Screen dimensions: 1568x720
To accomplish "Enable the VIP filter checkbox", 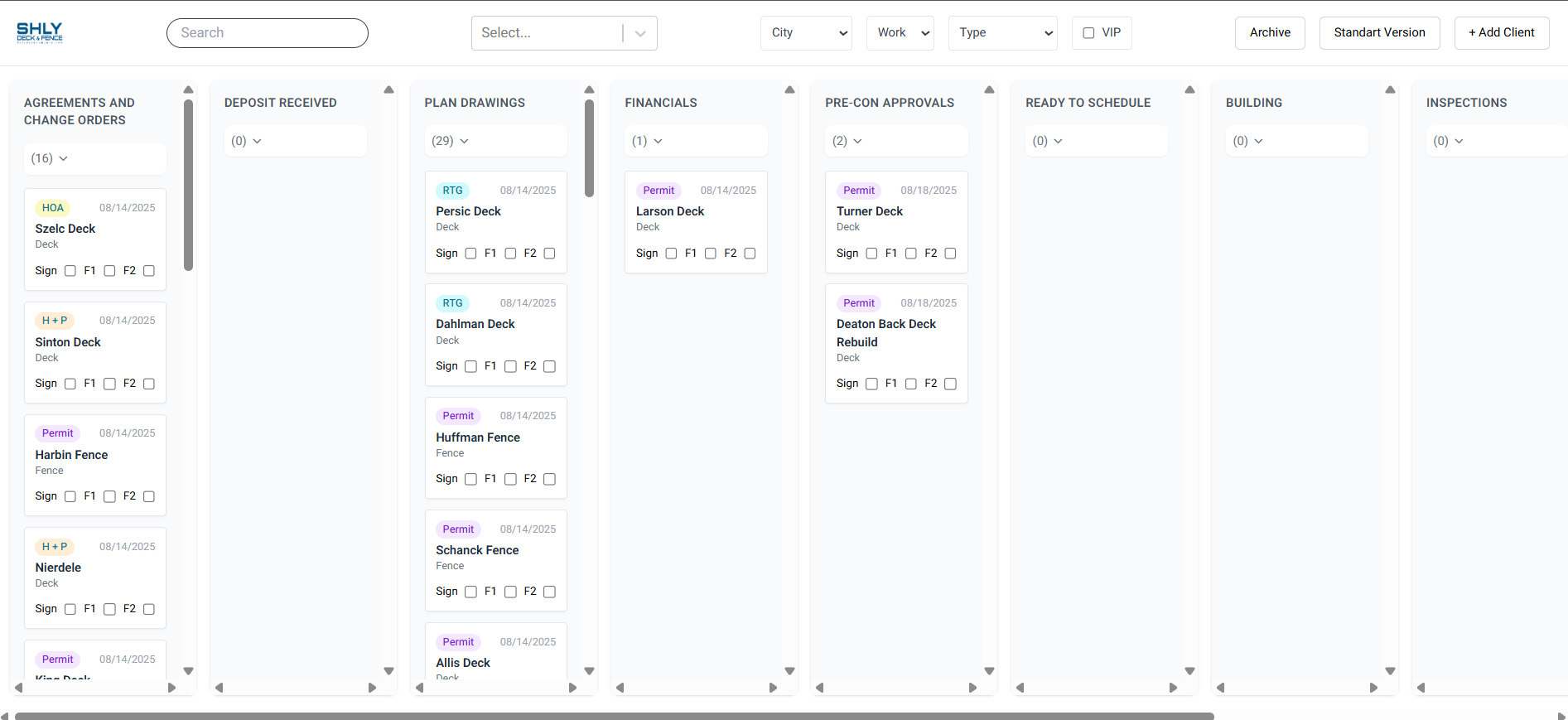I will 1088,33.
